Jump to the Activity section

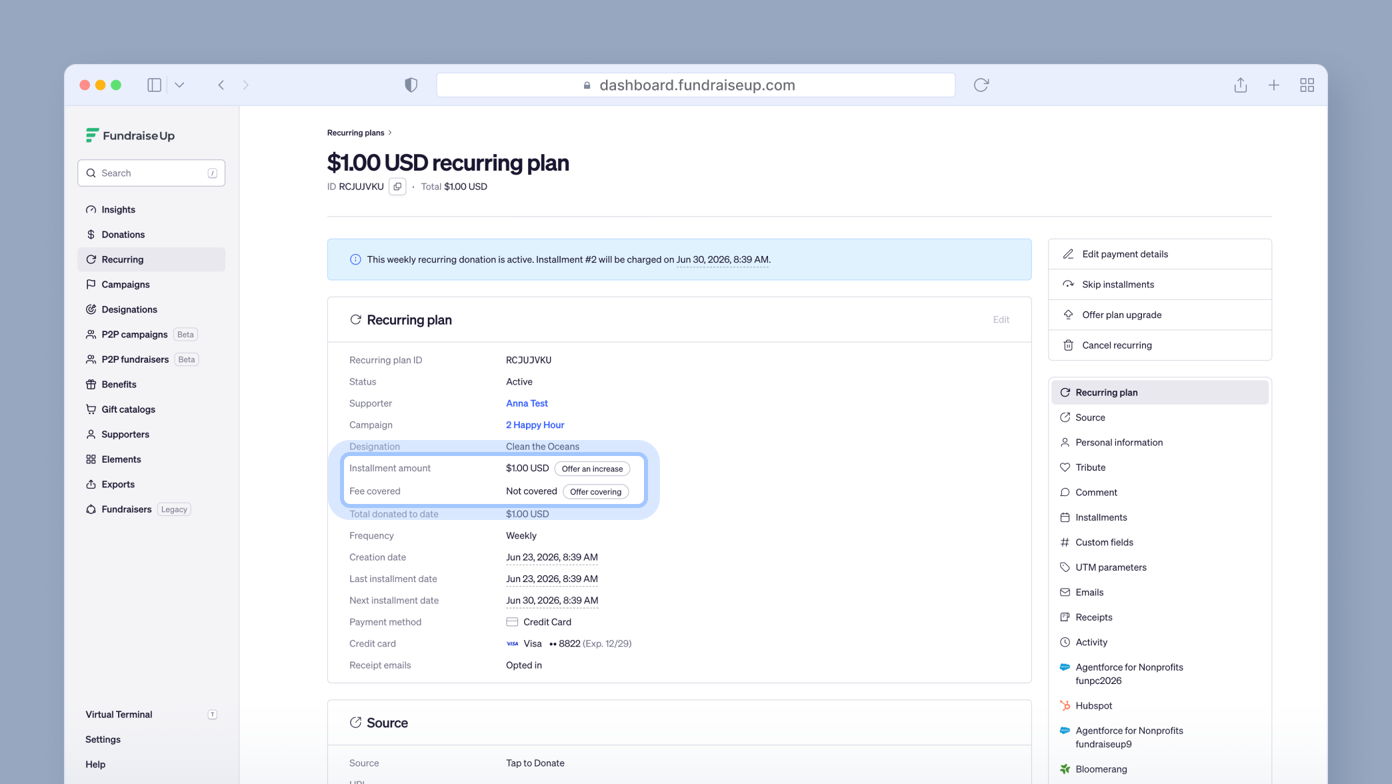[1160, 642]
